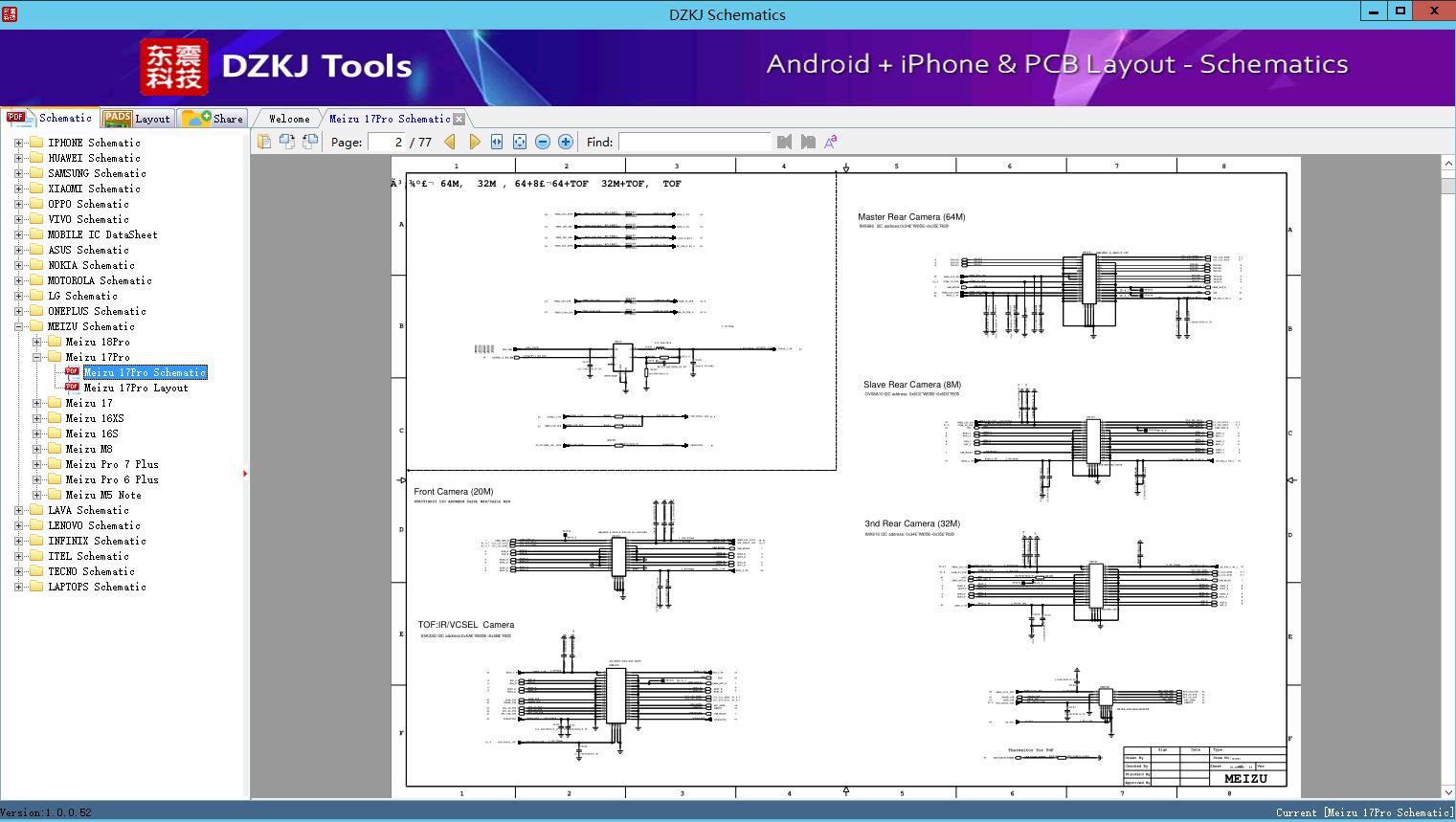This screenshot has width=1456, height=822.
Task: Click the copy page icon in viewer toolbar
Action: (264, 142)
